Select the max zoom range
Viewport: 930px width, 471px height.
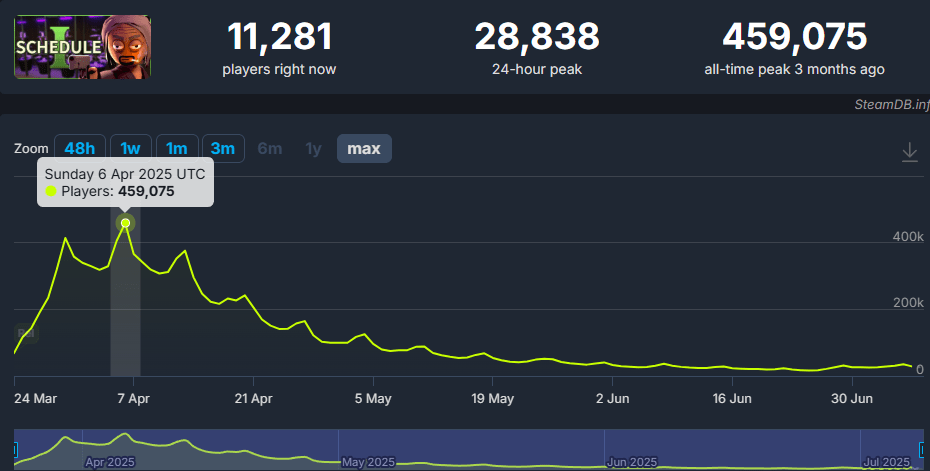[364, 148]
